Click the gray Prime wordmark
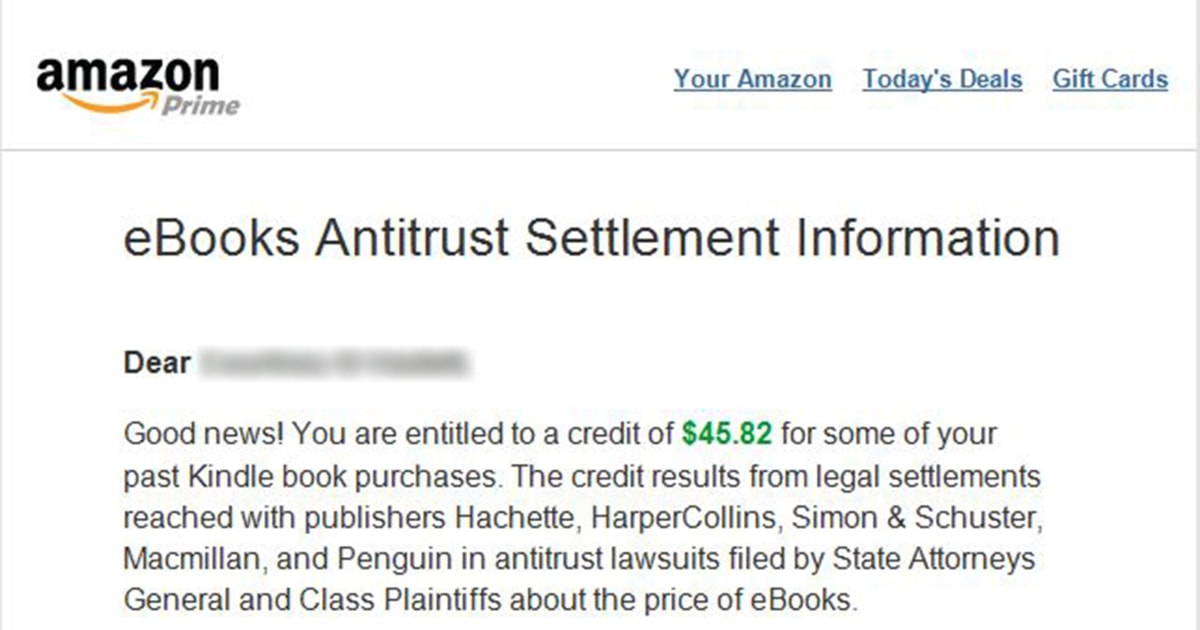Image resolution: width=1200 pixels, height=630 pixels. point(200,103)
